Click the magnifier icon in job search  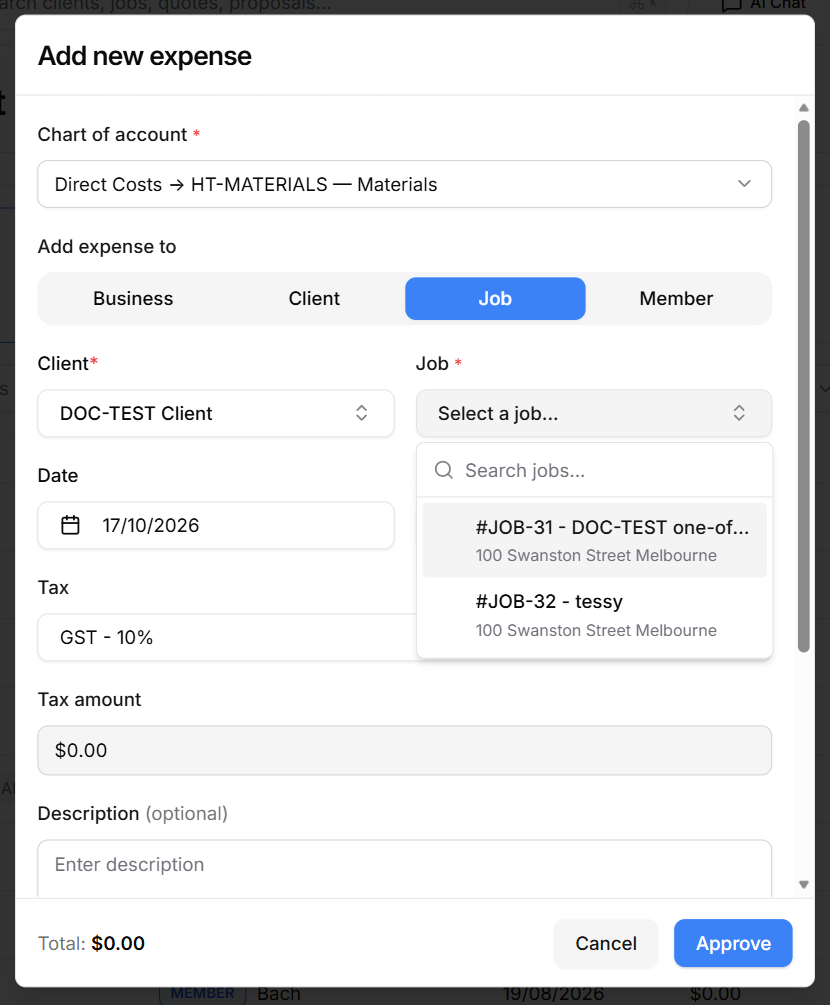pyautogui.click(x=444, y=470)
